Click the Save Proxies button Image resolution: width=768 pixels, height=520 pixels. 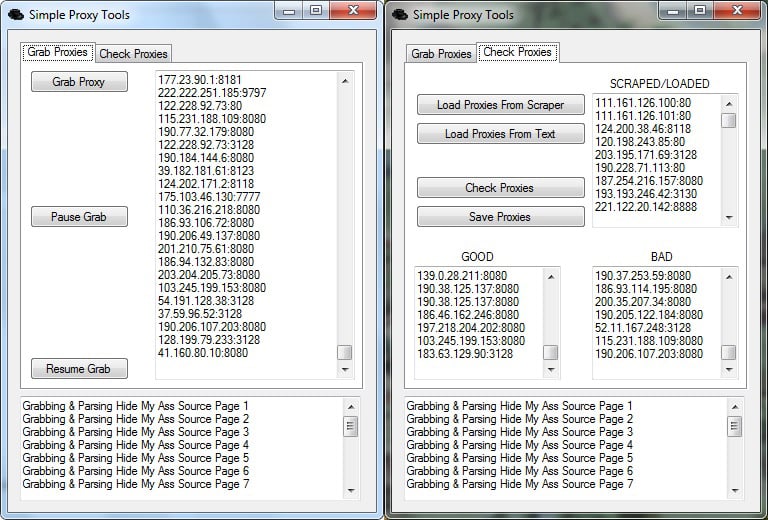tap(501, 216)
